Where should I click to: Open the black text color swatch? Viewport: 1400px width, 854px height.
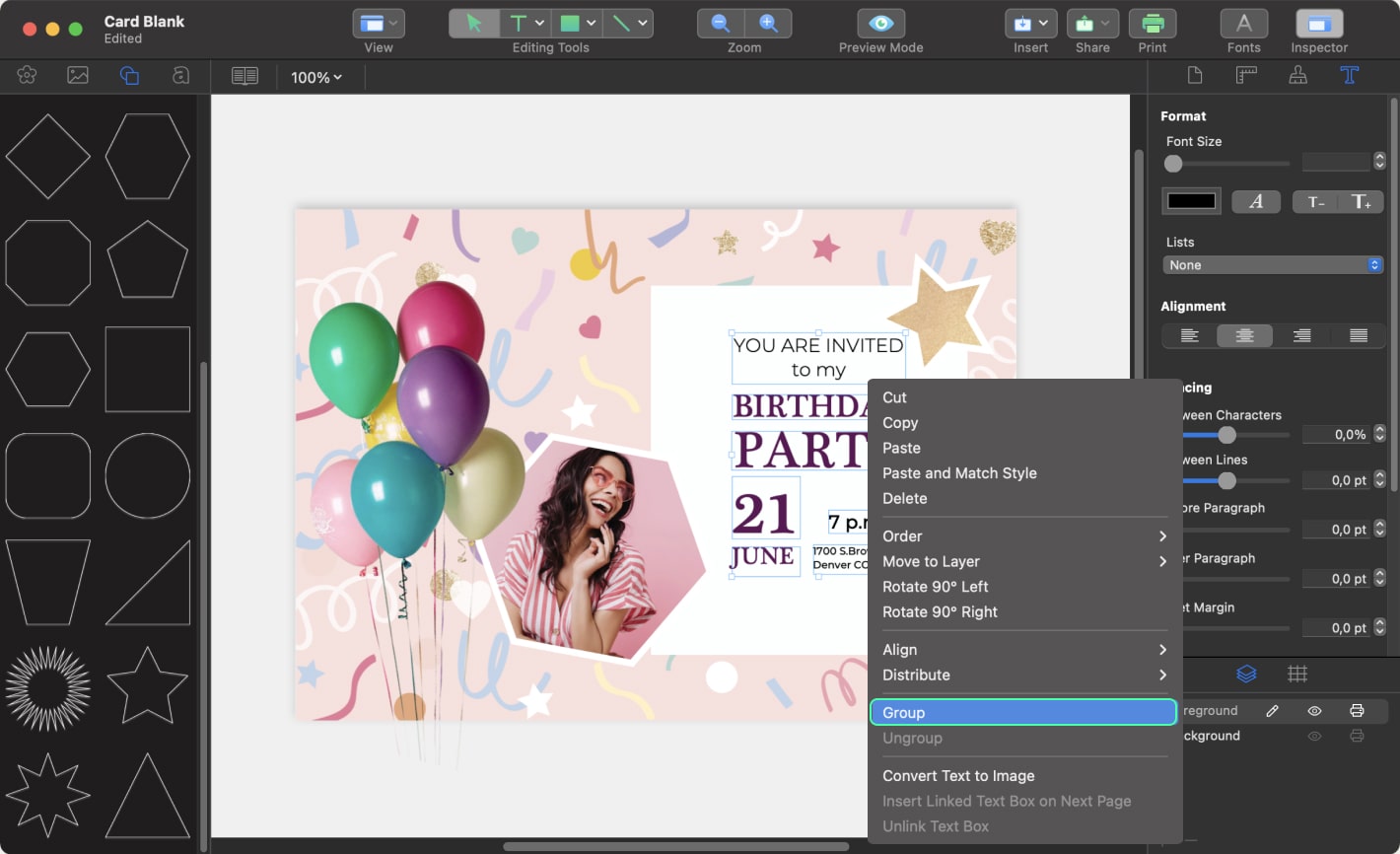[1191, 201]
